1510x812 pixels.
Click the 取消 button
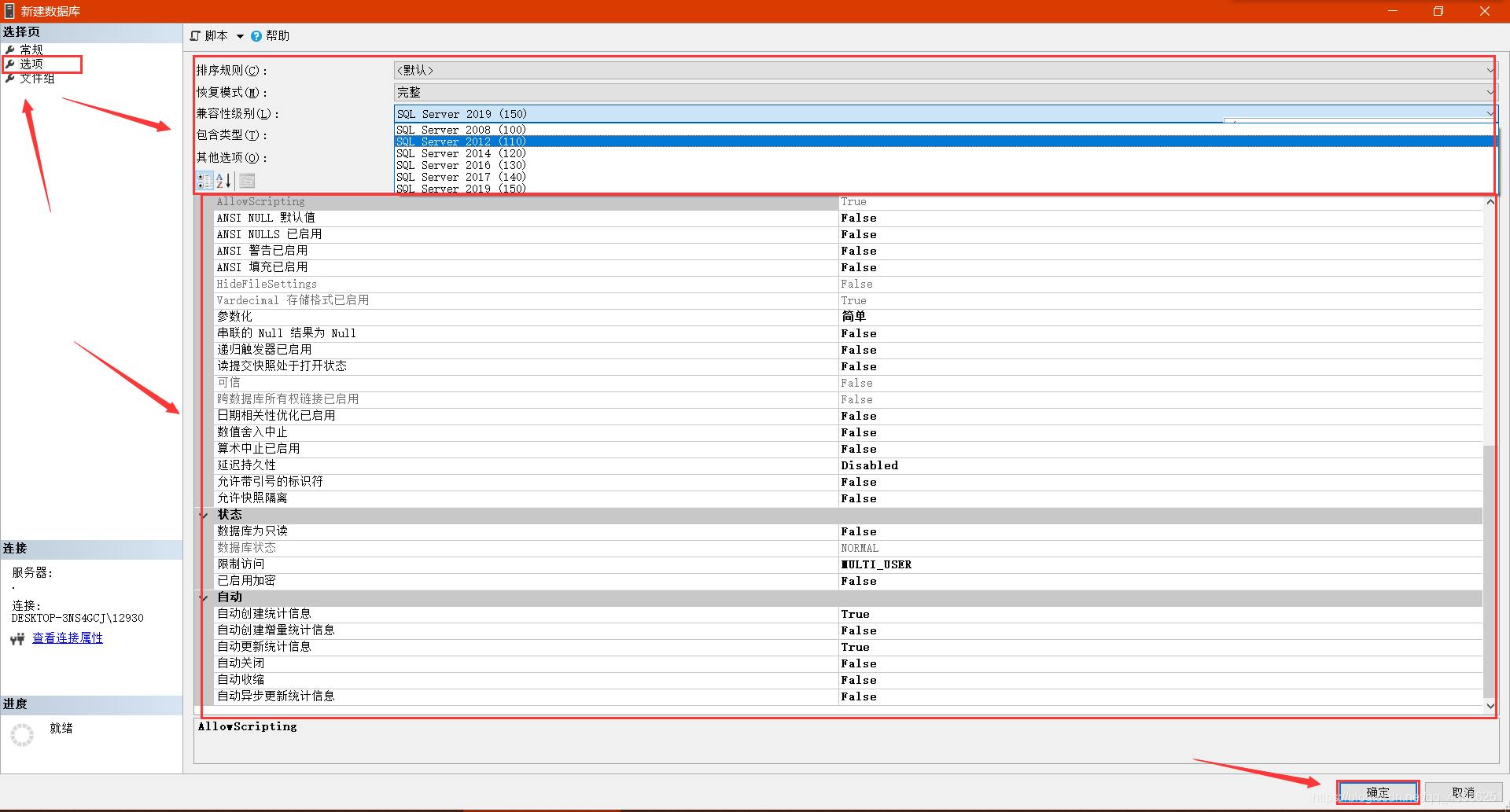click(x=1464, y=792)
